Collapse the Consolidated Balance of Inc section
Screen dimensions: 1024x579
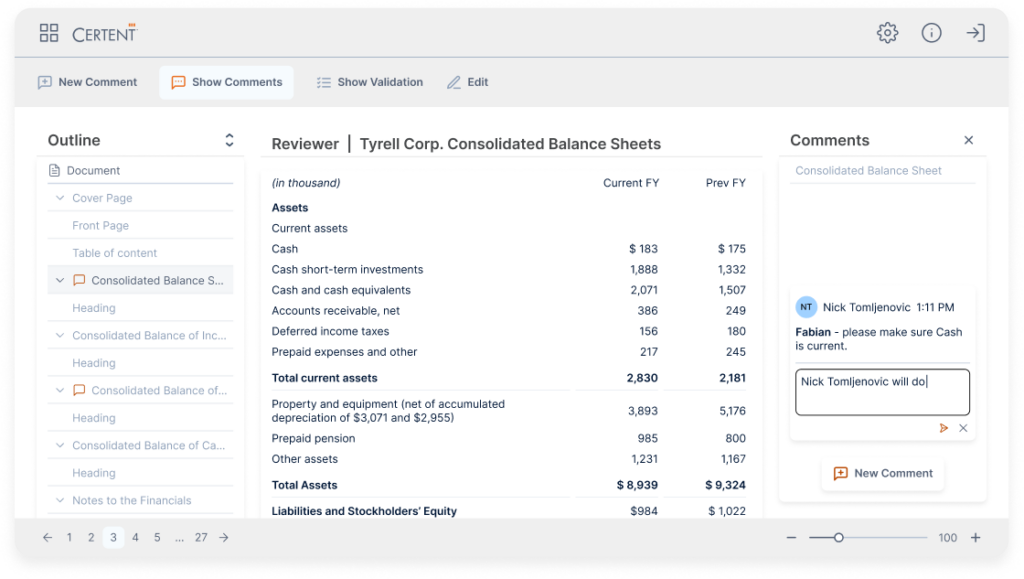pos(61,335)
